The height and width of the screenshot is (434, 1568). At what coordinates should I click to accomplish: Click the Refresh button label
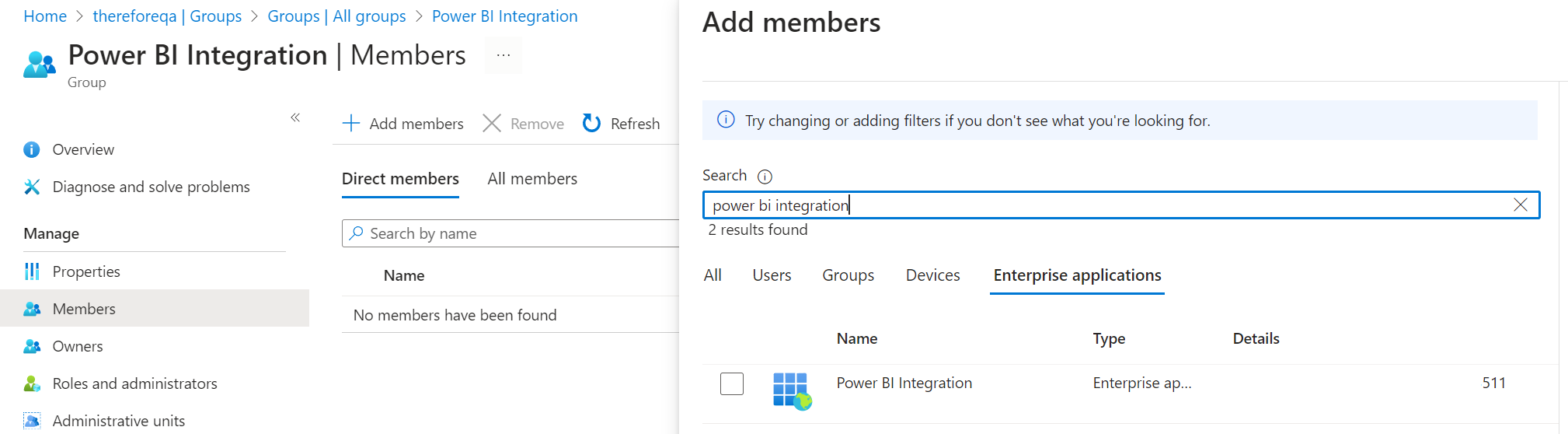pos(635,124)
